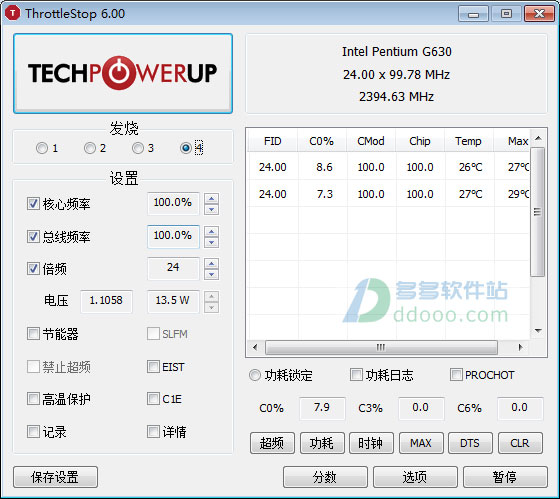This screenshot has height=499, width=560.
Task: Click the 核心频率 100.0% value field
Action: pos(173,203)
